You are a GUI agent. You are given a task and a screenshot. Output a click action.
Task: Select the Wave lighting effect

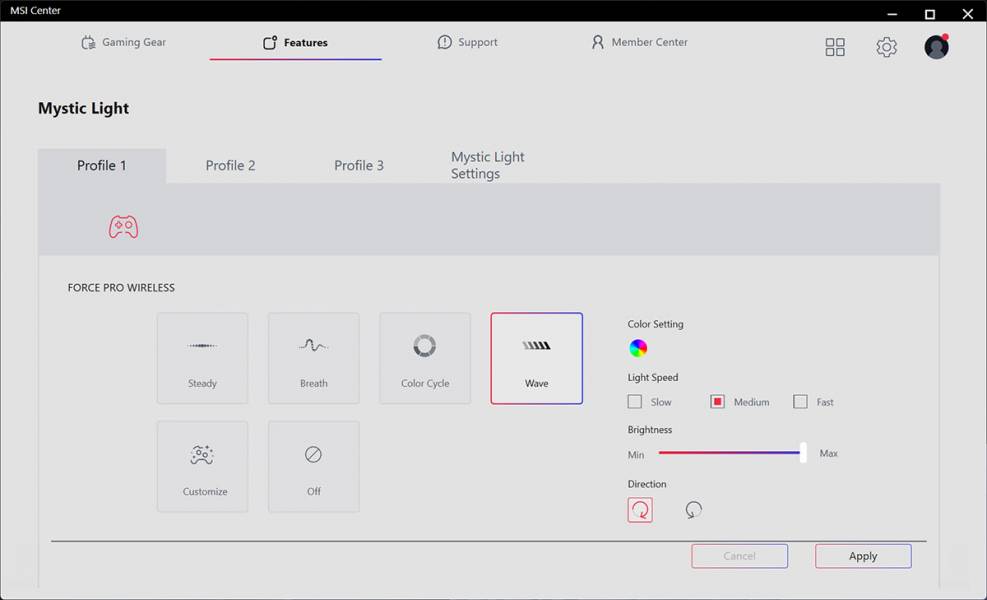pyautogui.click(x=536, y=358)
